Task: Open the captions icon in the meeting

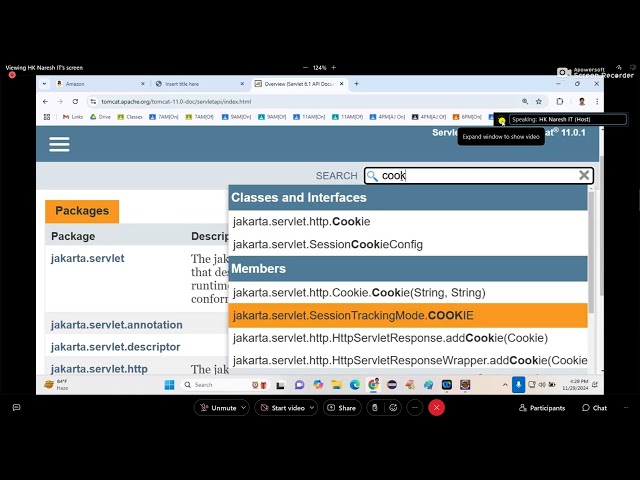Action: coord(16,407)
